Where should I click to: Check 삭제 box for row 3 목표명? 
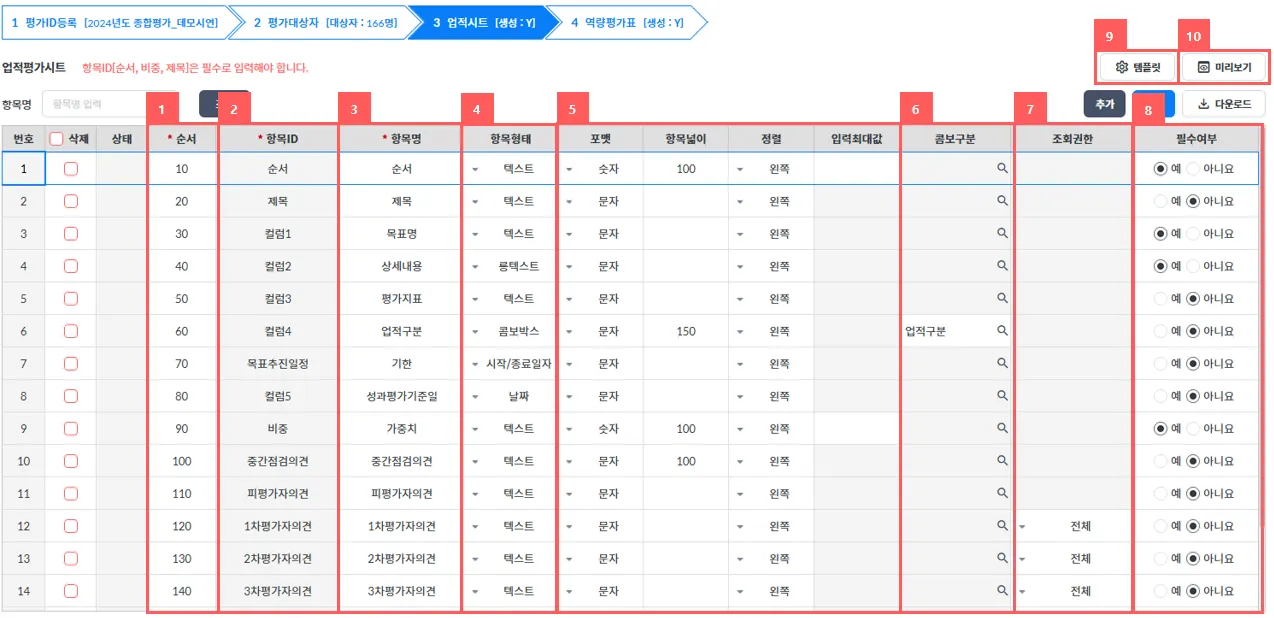[71, 234]
